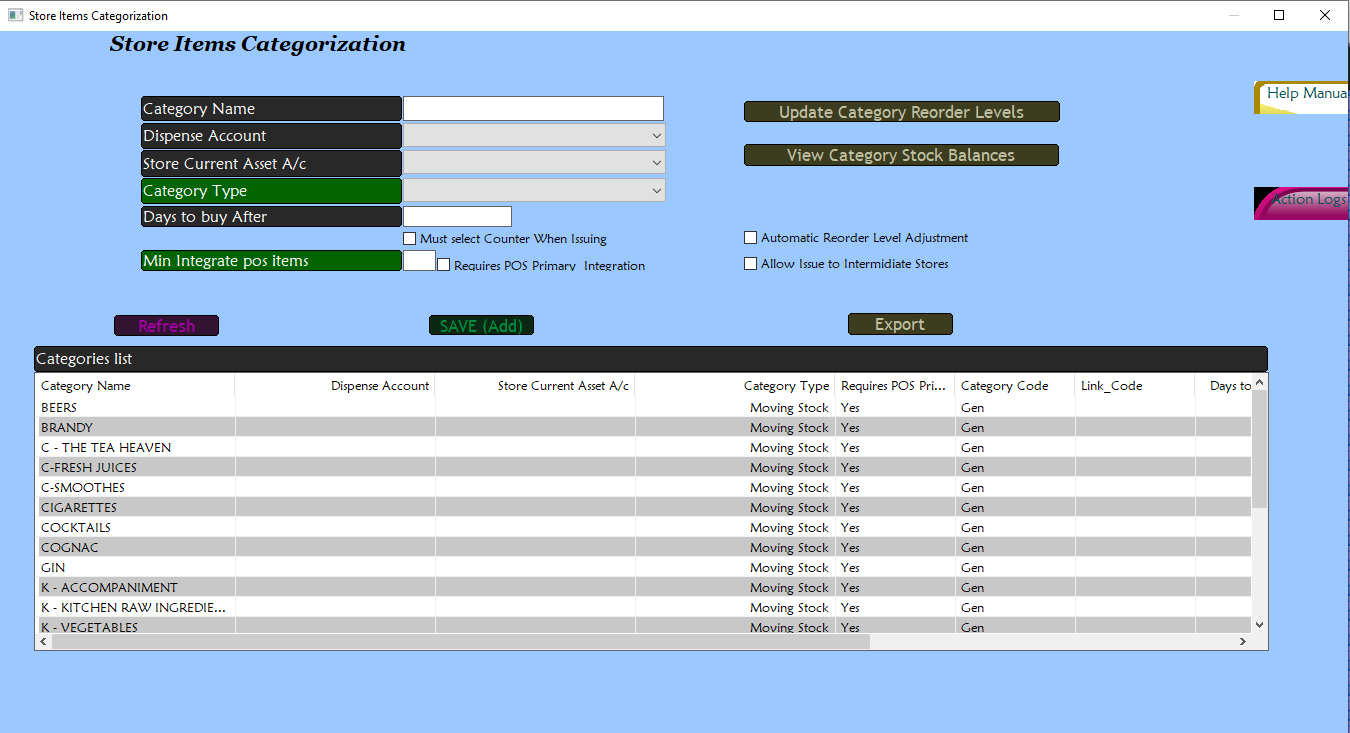
Task: Click the Requires POS Pri... column header
Action: point(895,386)
